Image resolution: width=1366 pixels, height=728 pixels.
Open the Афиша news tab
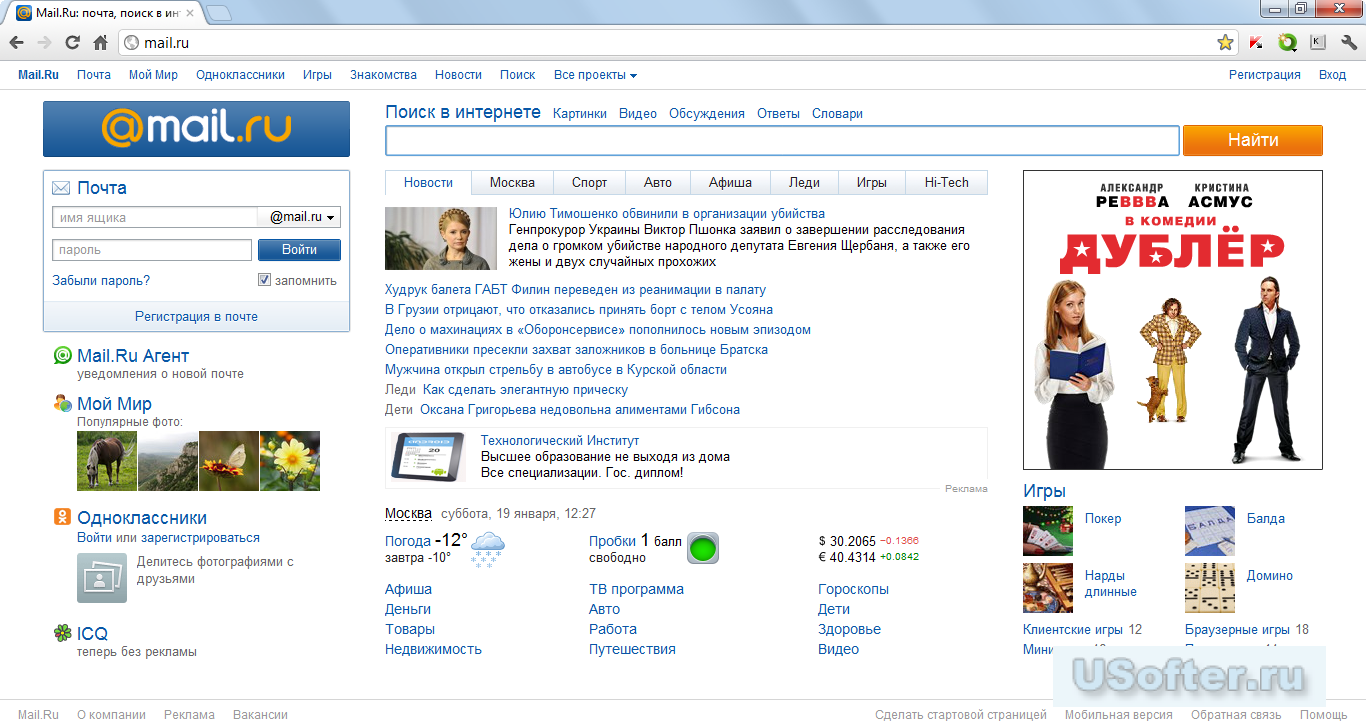[730, 183]
